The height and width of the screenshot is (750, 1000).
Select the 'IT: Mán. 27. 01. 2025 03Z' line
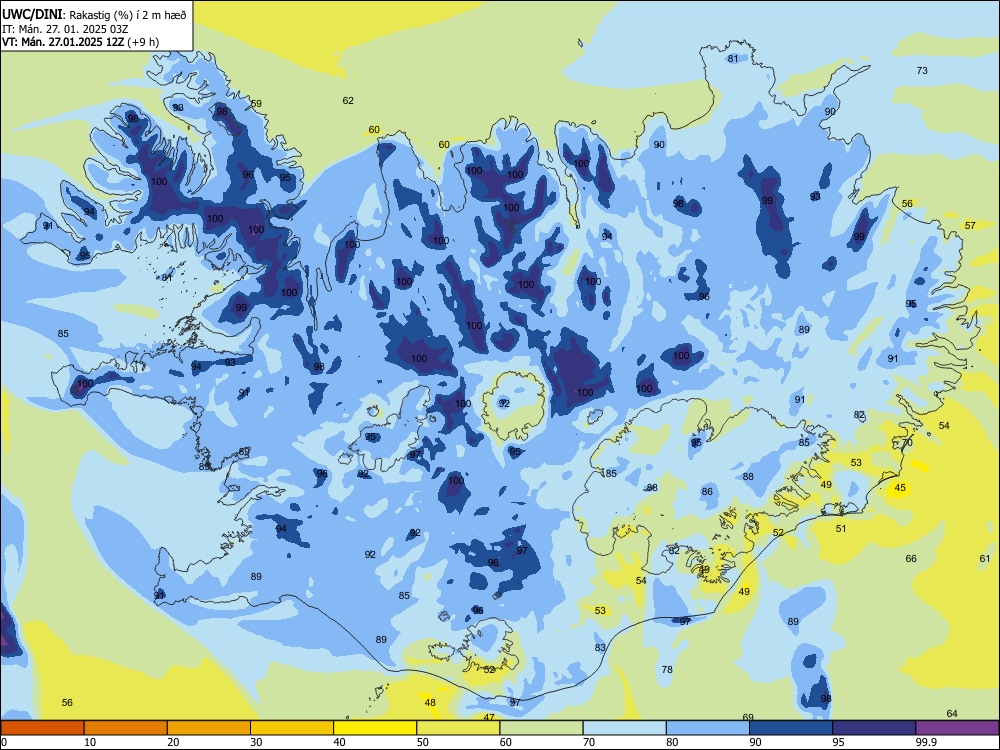click(x=65, y=29)
